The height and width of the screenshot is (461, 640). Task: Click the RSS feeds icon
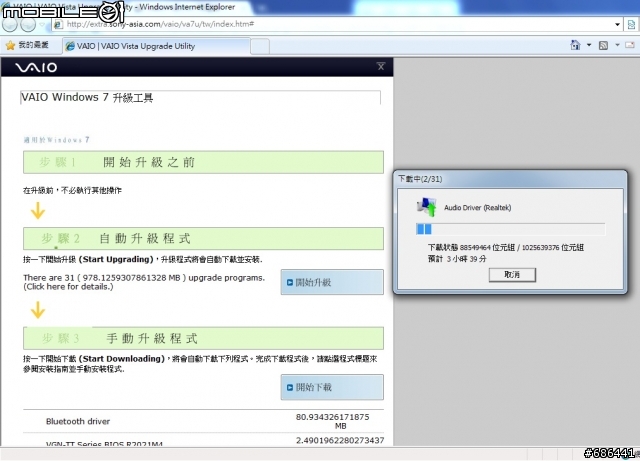pyautogui.click(x=603, y=45)
